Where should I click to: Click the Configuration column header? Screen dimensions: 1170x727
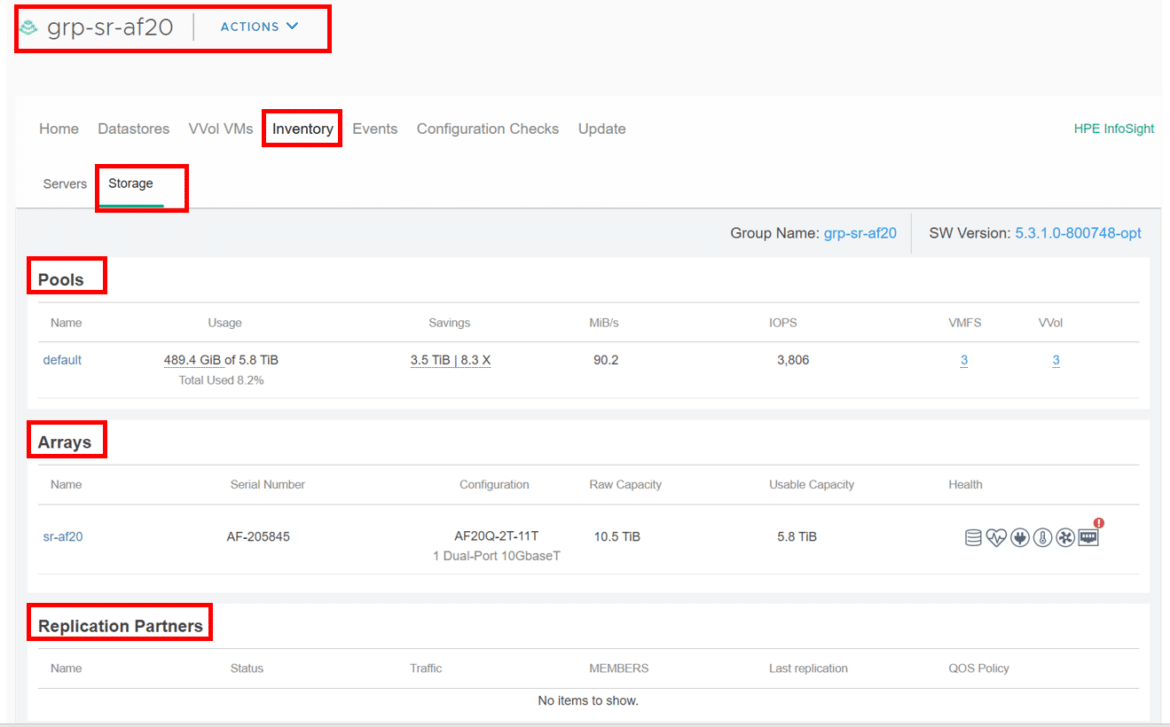coord(494,484)
